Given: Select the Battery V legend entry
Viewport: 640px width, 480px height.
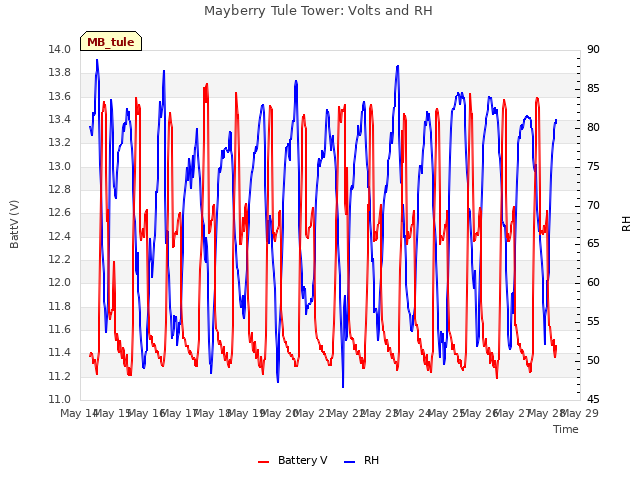Looking at the screenshot, I should (x=293, y=460).
